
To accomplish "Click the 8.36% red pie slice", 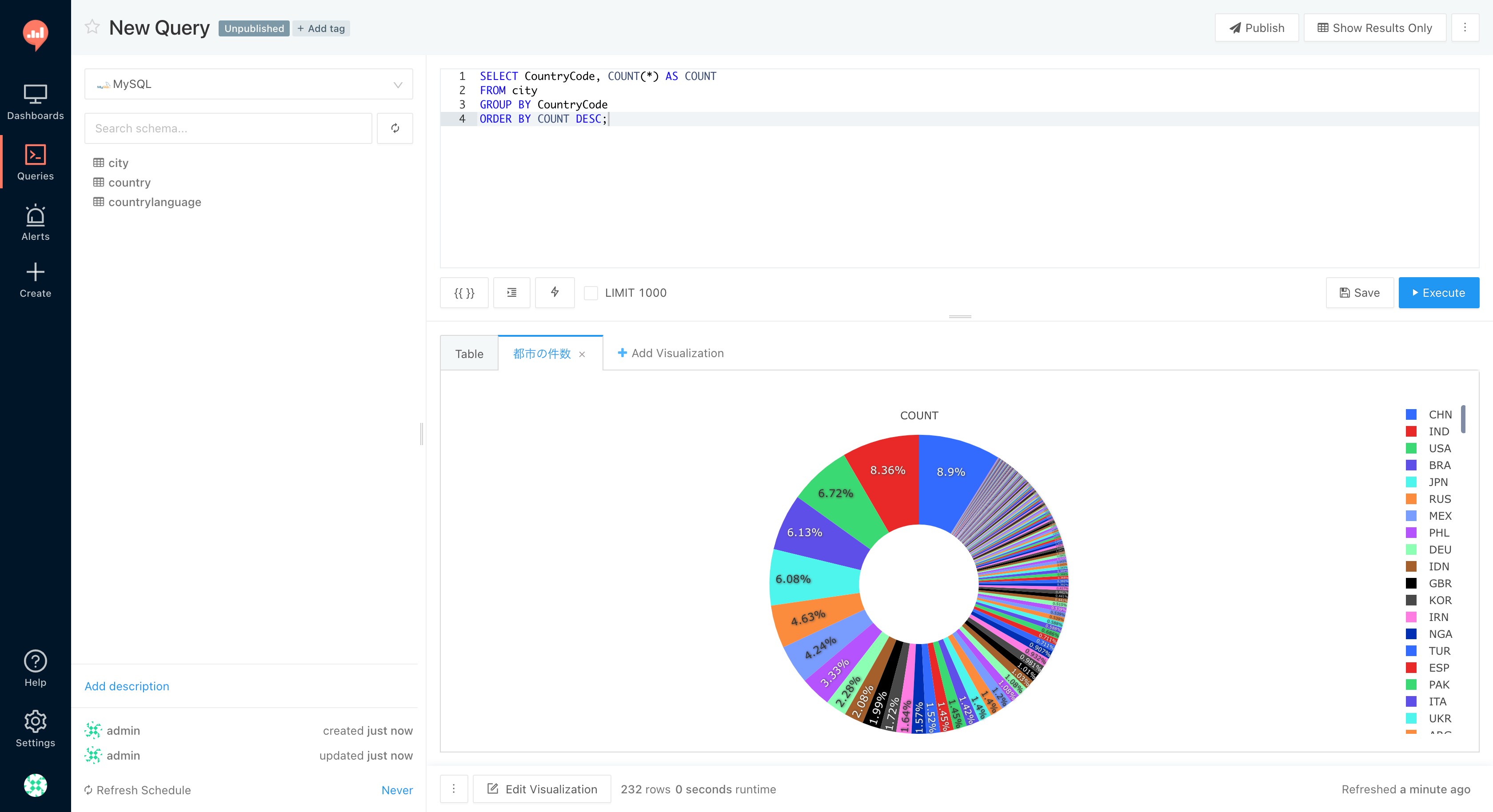I will coord(887,470).
